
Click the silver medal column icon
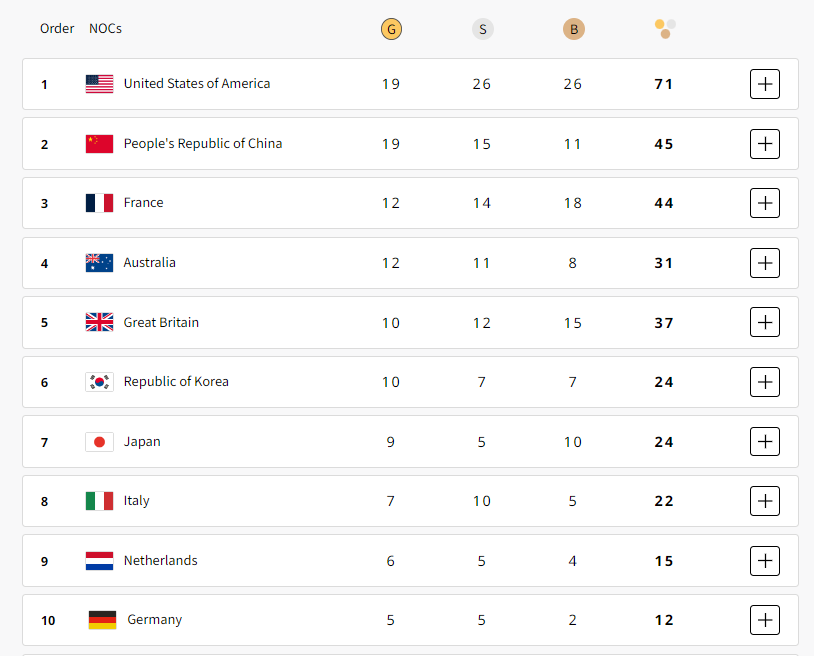click(482, 29)
